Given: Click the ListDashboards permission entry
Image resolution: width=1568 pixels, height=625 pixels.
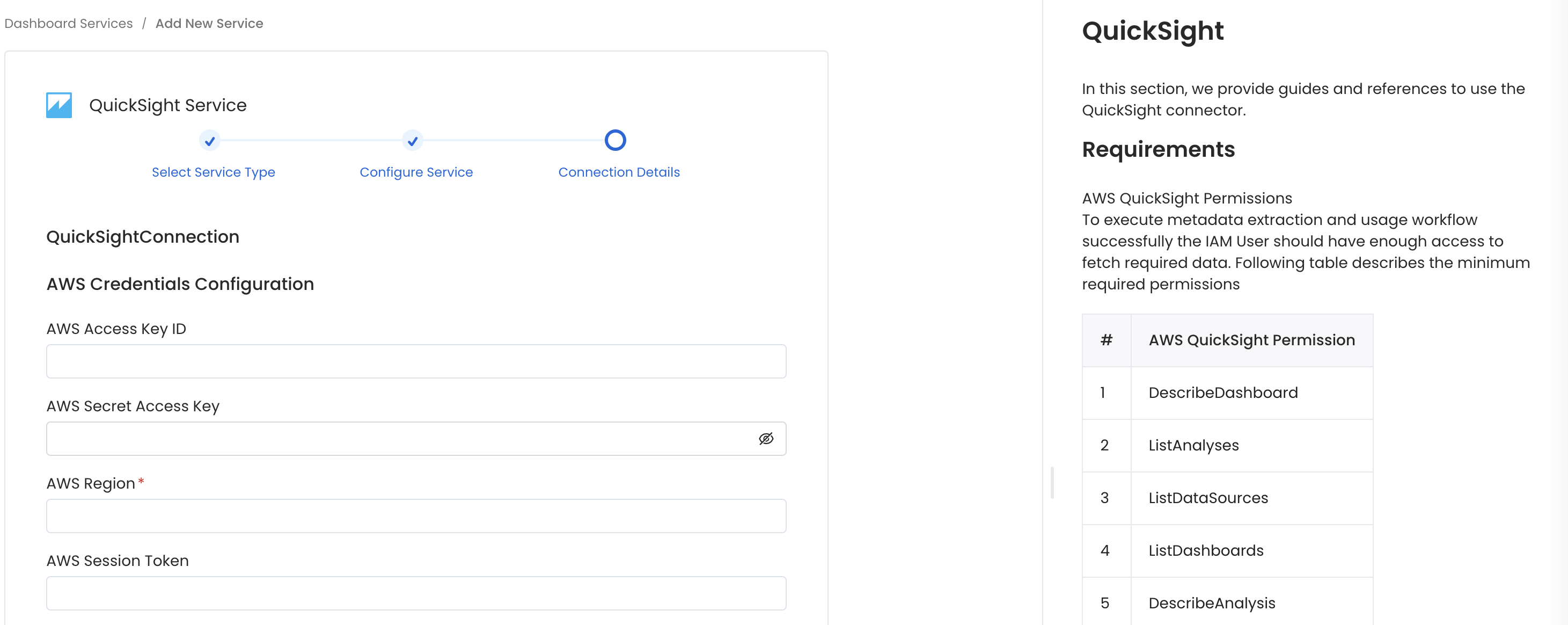Looking at the screenshot, I should click(x=1206, y=550).
